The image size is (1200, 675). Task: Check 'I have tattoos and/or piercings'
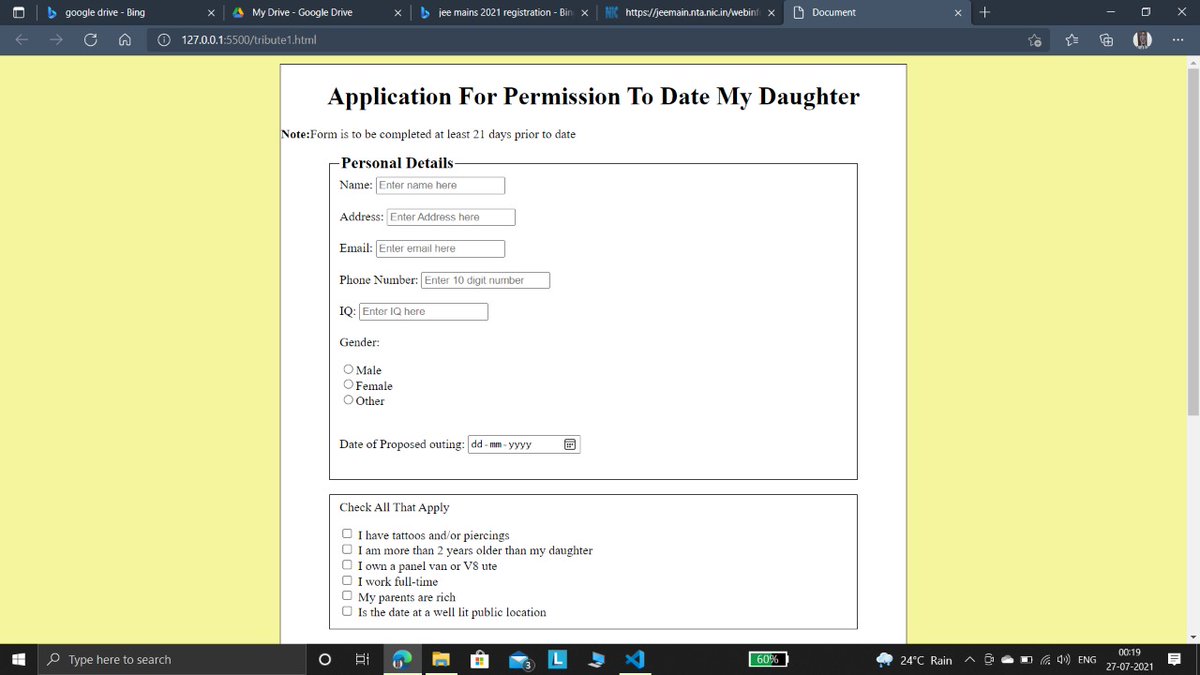click(347, 535)
